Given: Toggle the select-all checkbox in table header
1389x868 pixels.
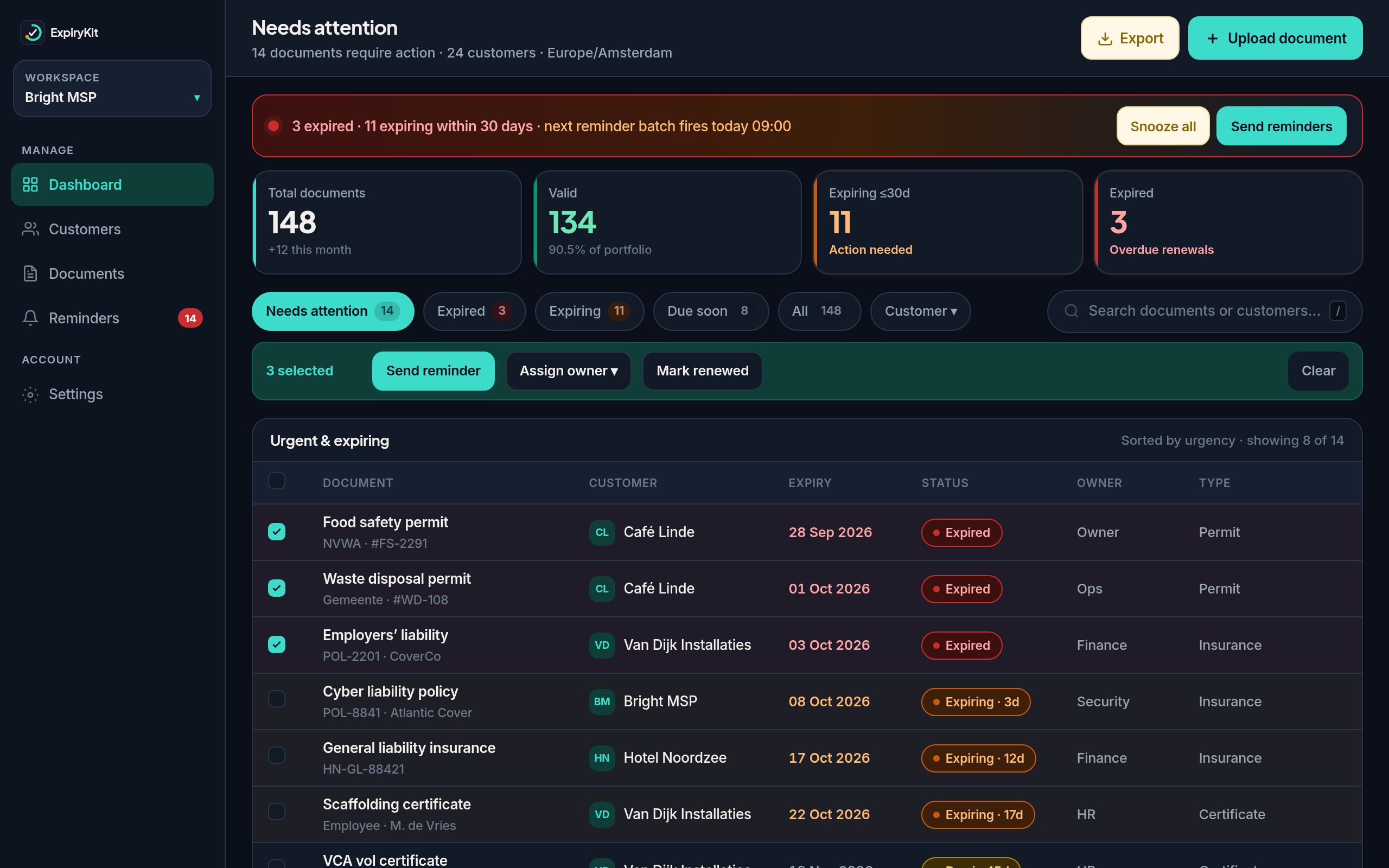Looking at the screenshot, I should click(277, 481).
